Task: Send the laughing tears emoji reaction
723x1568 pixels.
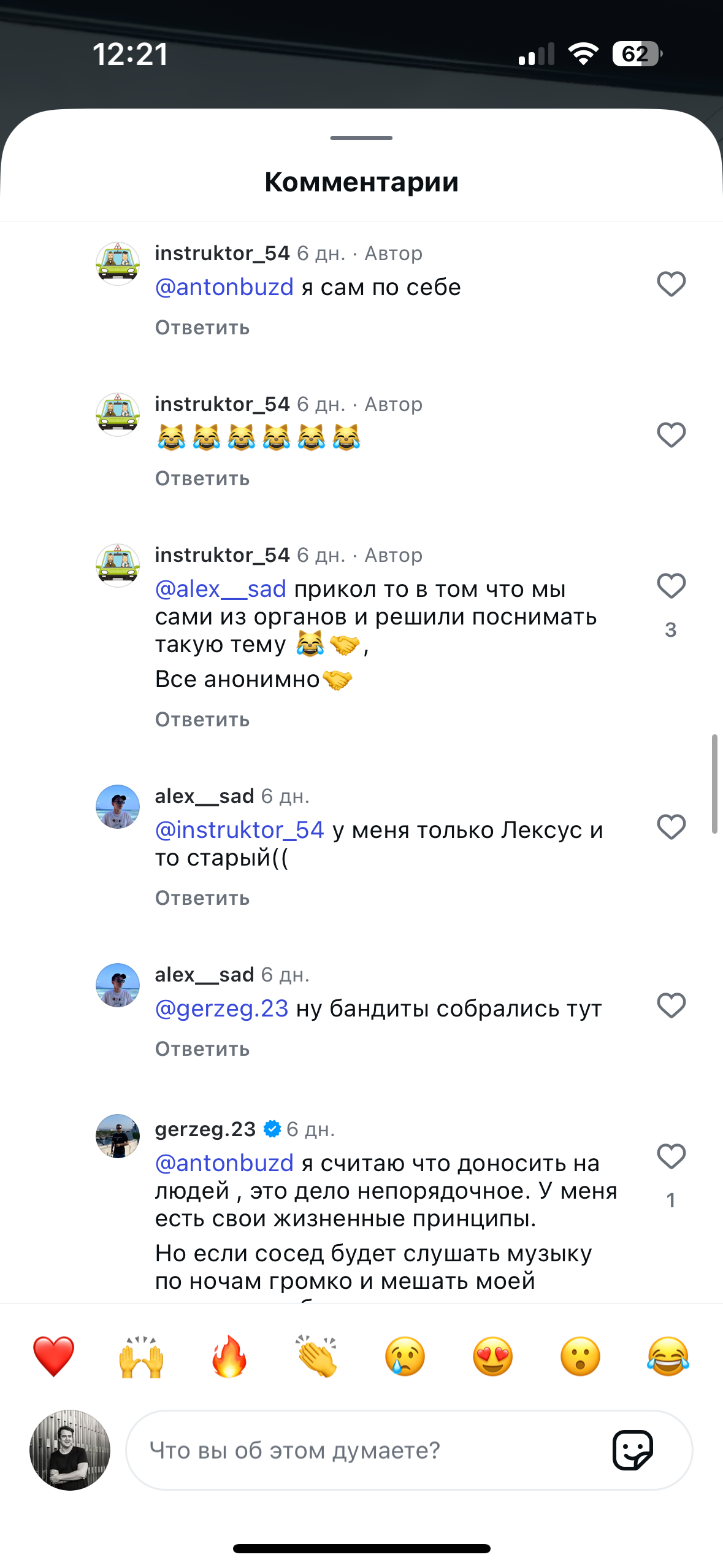Action: (668, 1356)
